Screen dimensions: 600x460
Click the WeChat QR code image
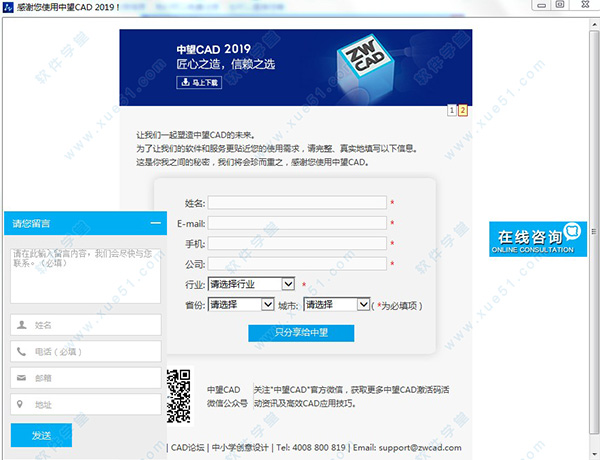tap(179, 396)
